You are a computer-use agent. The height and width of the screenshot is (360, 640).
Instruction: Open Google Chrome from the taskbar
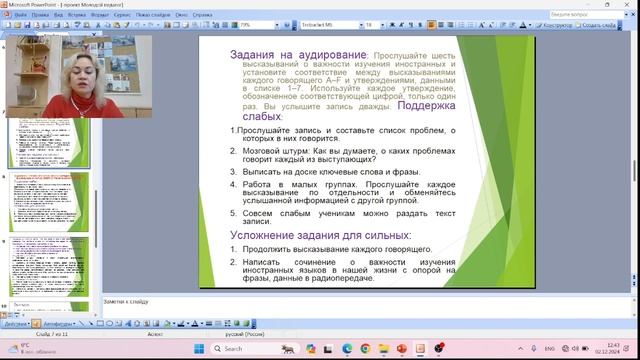click(365, 349)
